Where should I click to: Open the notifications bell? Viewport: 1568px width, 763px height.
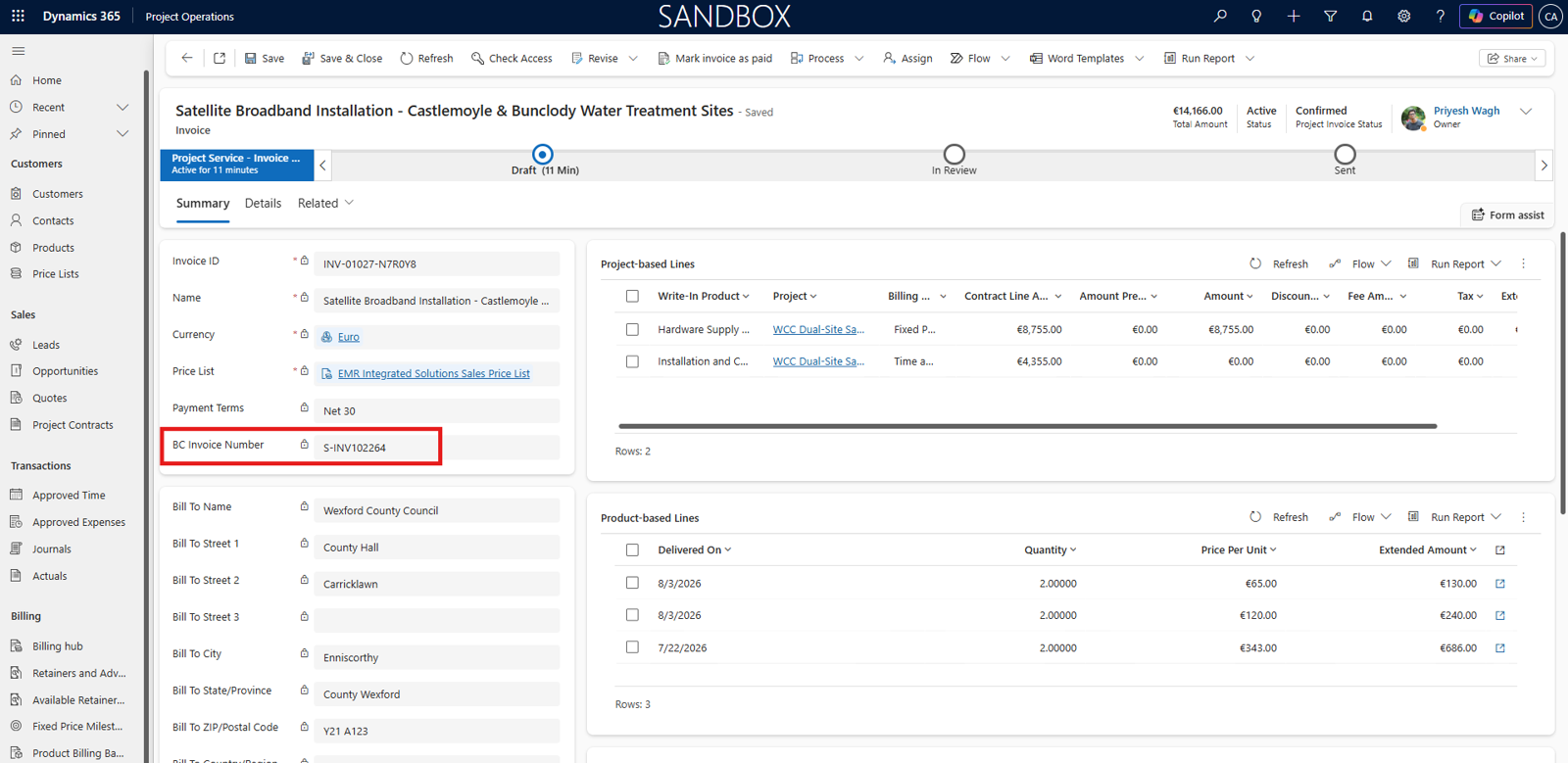pyautogui.click(x=1367, y=16)
